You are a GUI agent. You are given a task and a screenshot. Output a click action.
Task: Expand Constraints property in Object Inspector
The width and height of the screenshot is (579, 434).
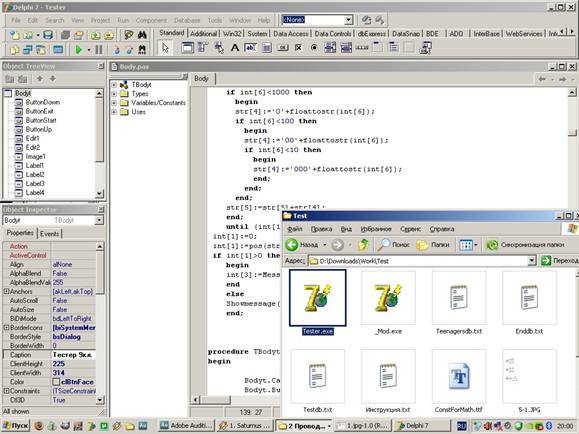(6, 391)
